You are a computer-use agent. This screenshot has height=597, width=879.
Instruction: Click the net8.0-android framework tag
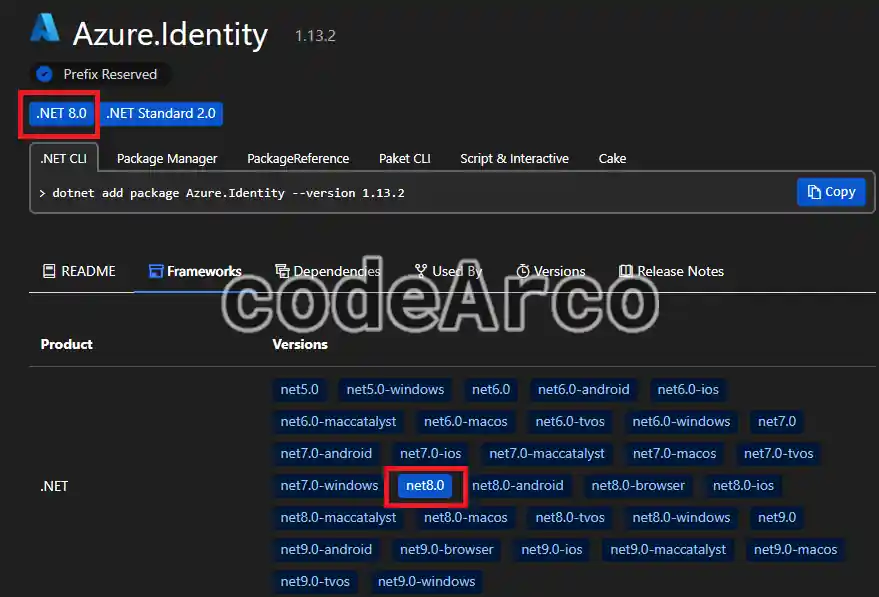click(517, 485)
